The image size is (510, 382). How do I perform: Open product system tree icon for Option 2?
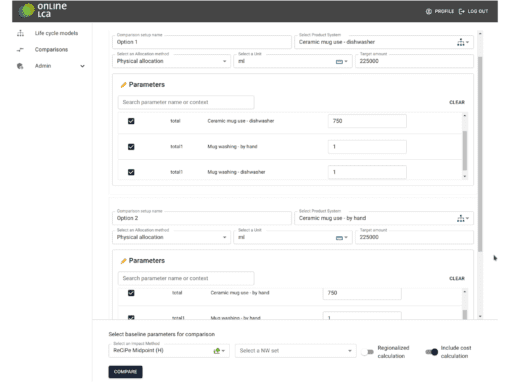(x=461, y=218)
